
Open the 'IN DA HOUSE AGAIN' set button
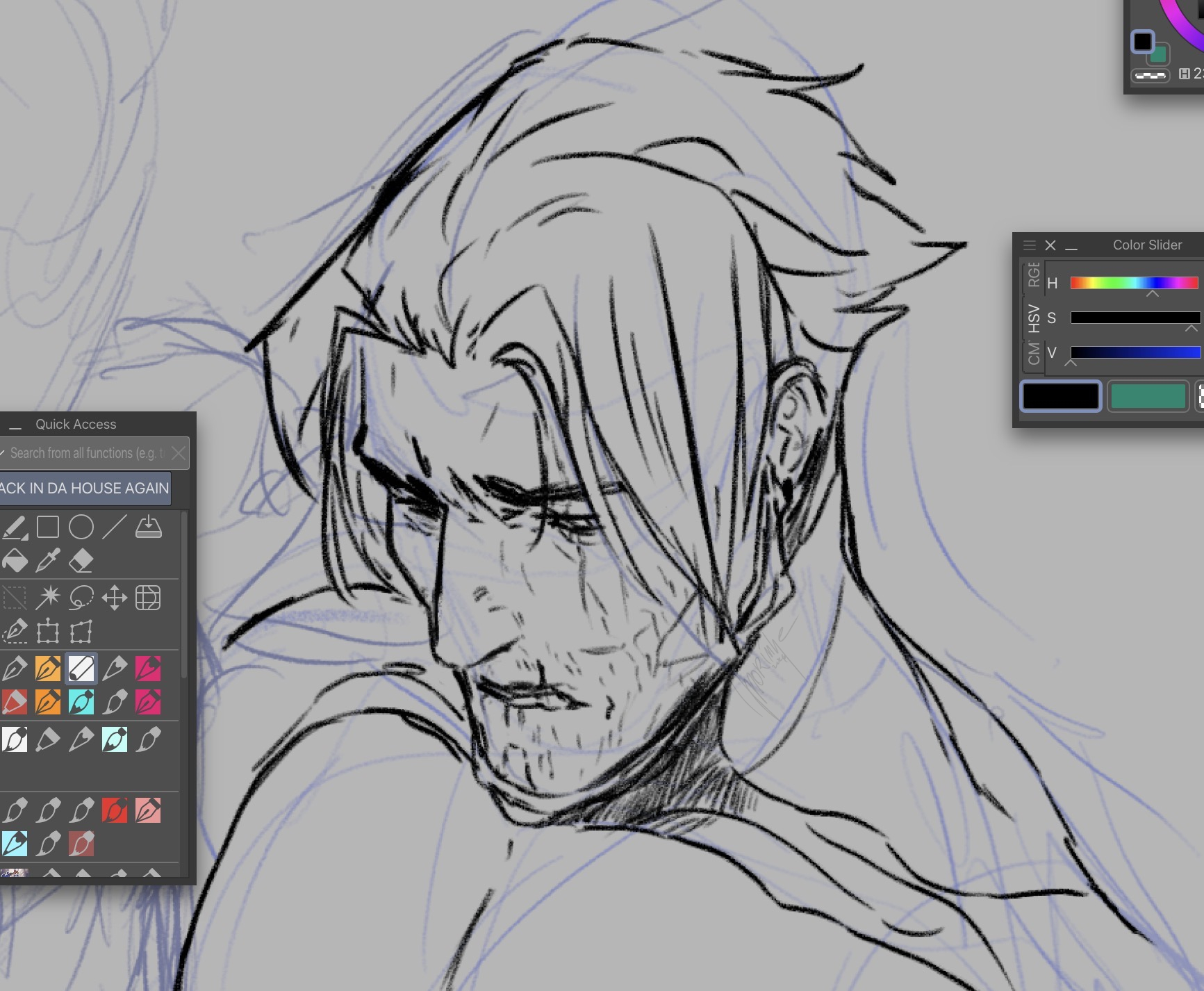(84, 489)
